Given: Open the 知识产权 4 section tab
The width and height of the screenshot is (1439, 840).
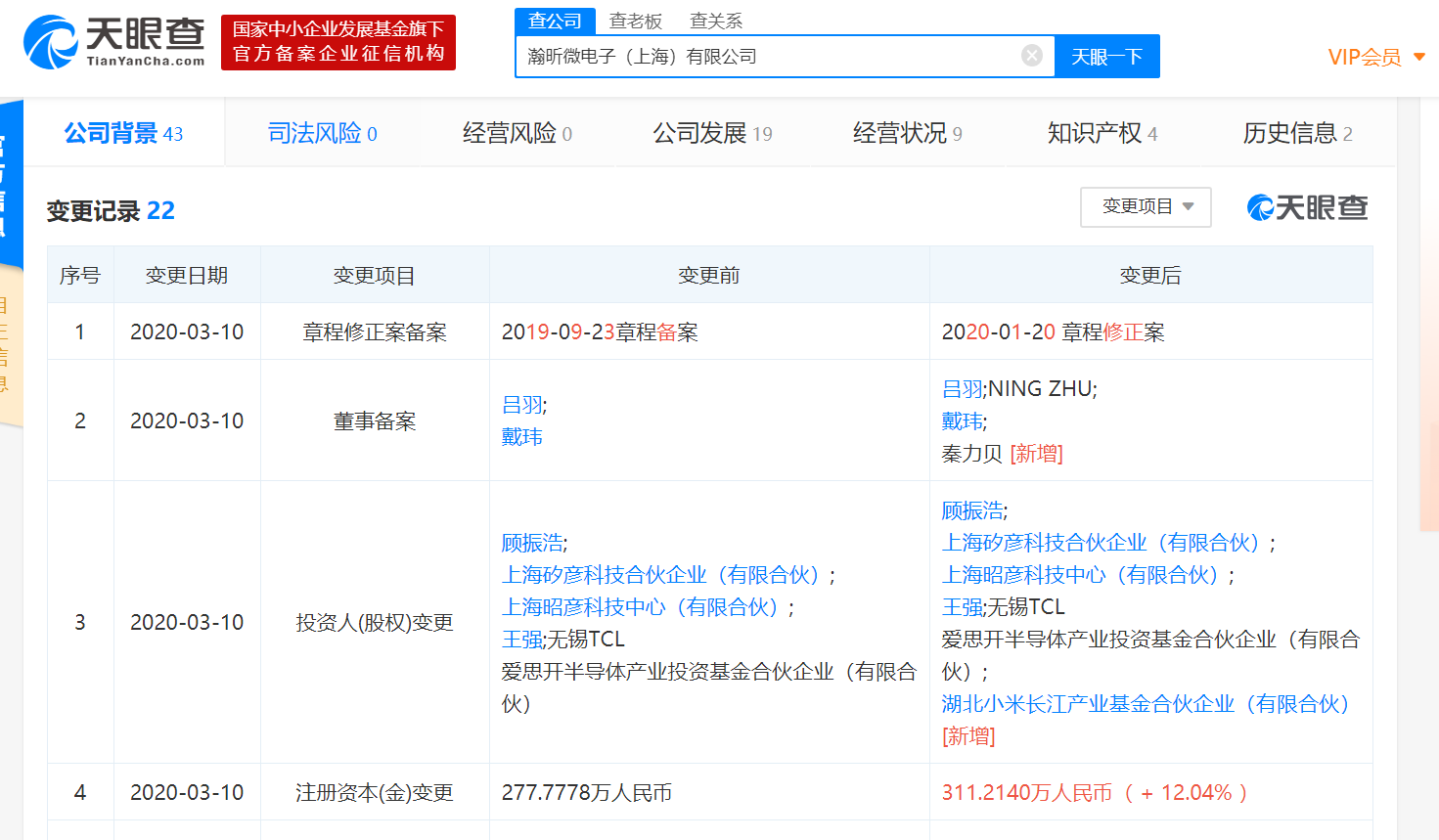Looking at the screenshot, I should pos(1102,133).
